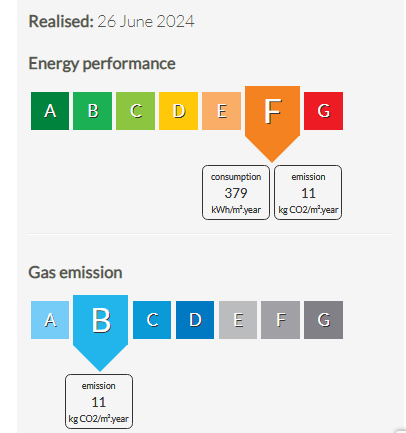Image resolution: width=406 pixels, height=433 pixels.
Task: Select the blue C gas emission box
Action: (152, 320)
